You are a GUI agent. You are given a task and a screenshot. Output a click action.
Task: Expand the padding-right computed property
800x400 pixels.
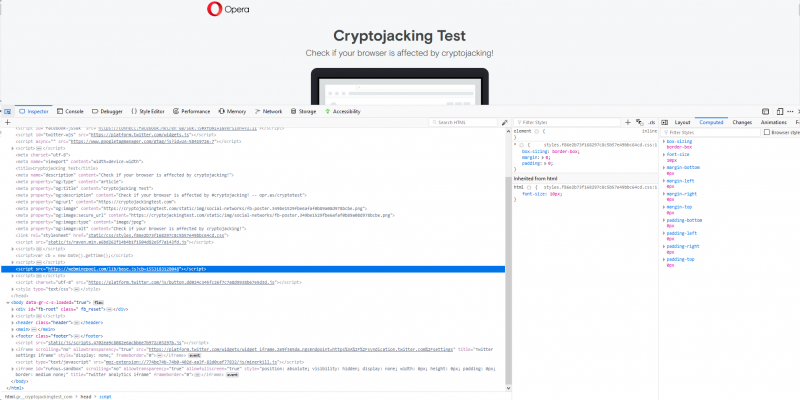[x=664, y=246]
